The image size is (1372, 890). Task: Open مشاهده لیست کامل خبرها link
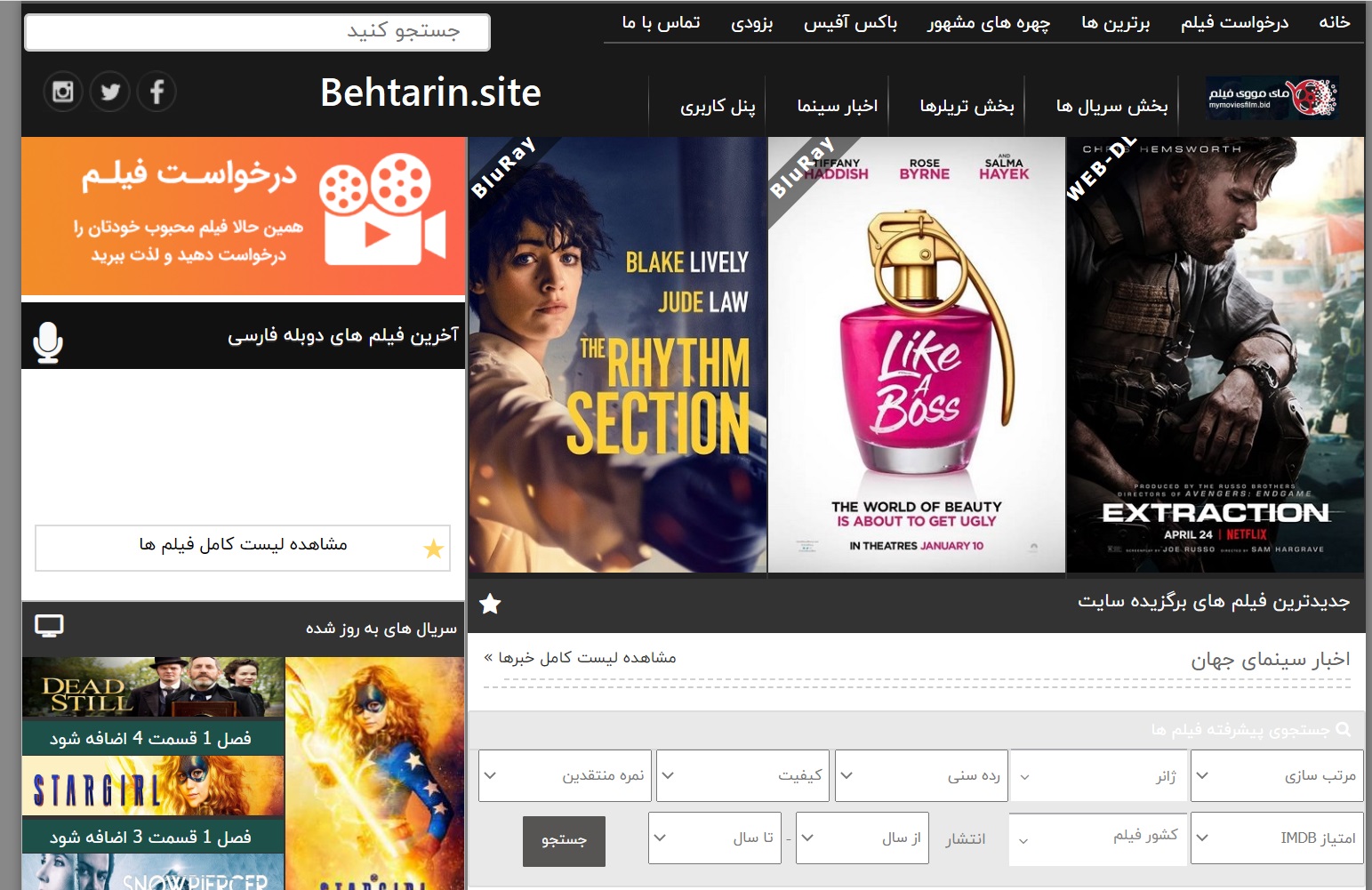[580, 657]
